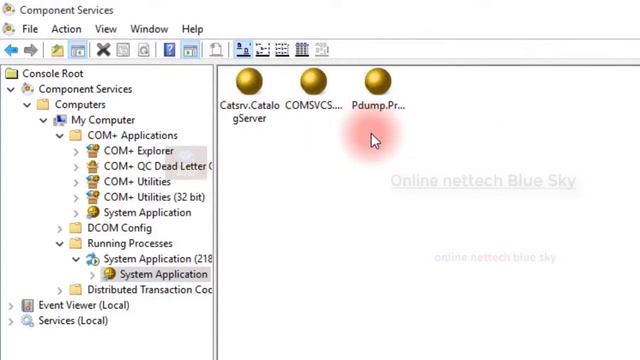Open the Action menu
This screenshot has height=360, width=640.
pyautogui.click(x=66, y=29)
